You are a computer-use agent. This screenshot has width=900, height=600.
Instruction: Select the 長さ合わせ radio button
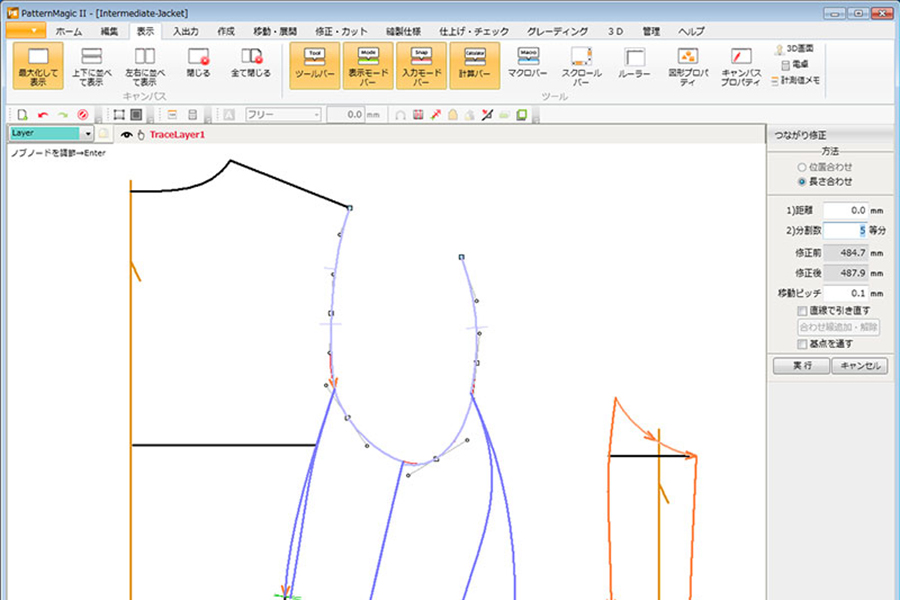[802, 182]
